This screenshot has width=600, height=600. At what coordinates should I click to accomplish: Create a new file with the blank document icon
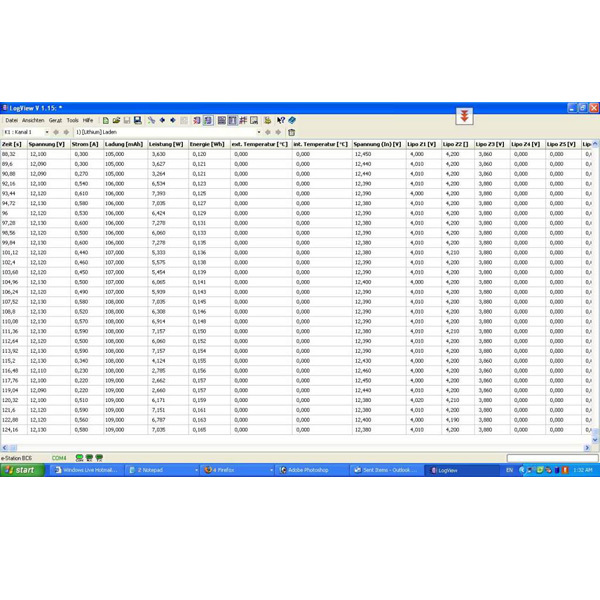click(x=106, y=121)
